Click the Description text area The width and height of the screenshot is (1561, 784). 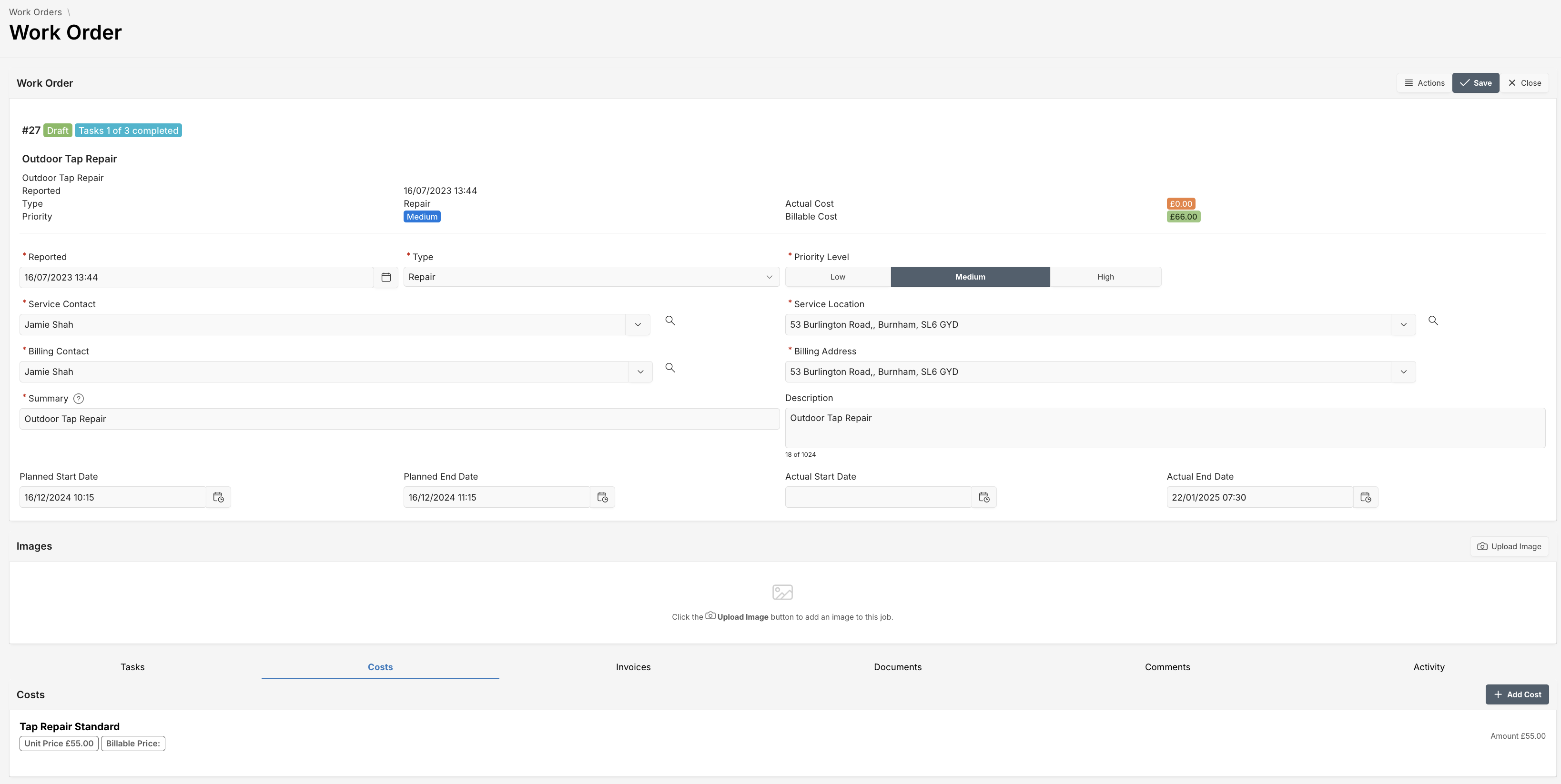click(1165, 428)
